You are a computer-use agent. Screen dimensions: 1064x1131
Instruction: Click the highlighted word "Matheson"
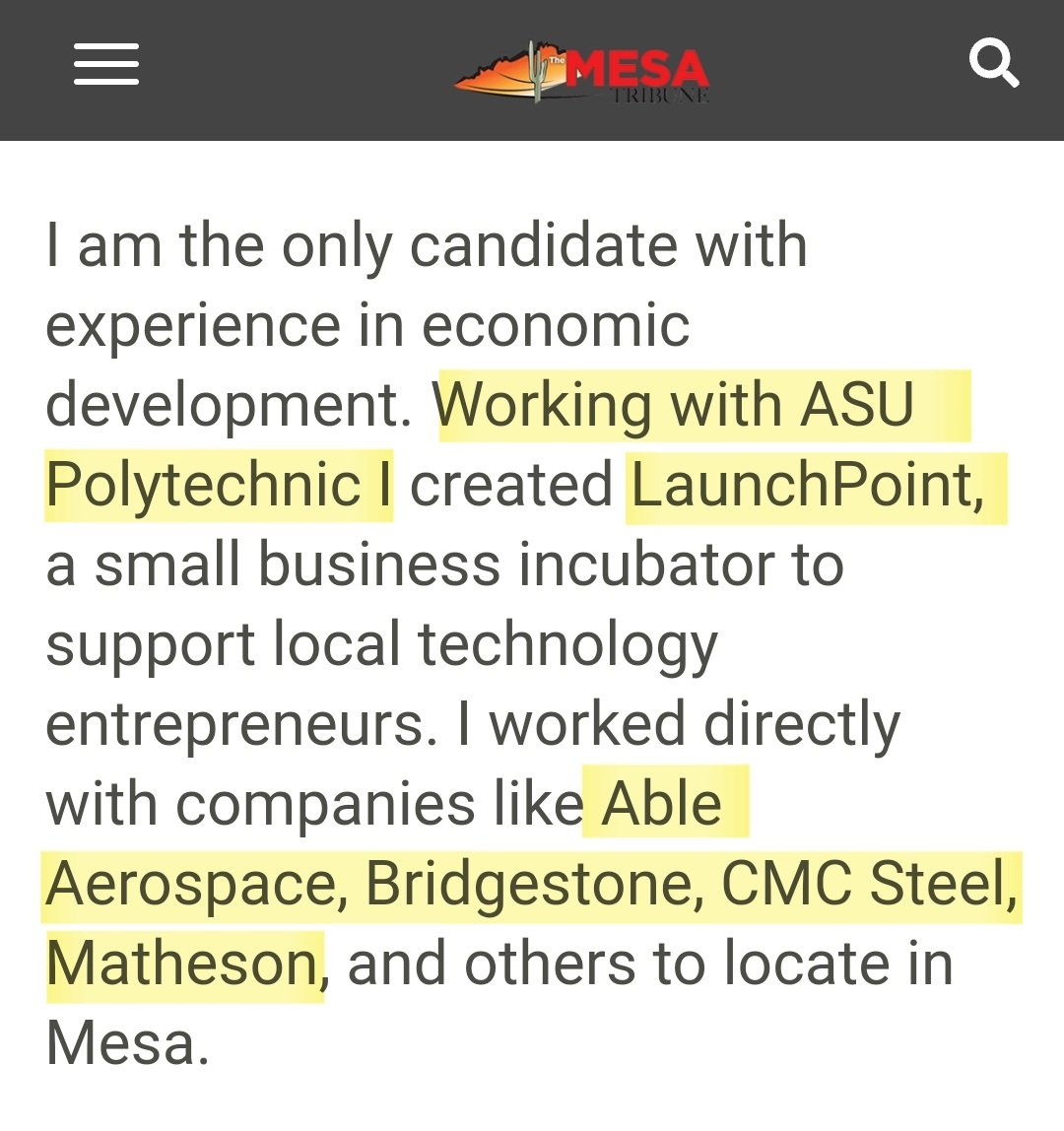click(x=182, y=964)
